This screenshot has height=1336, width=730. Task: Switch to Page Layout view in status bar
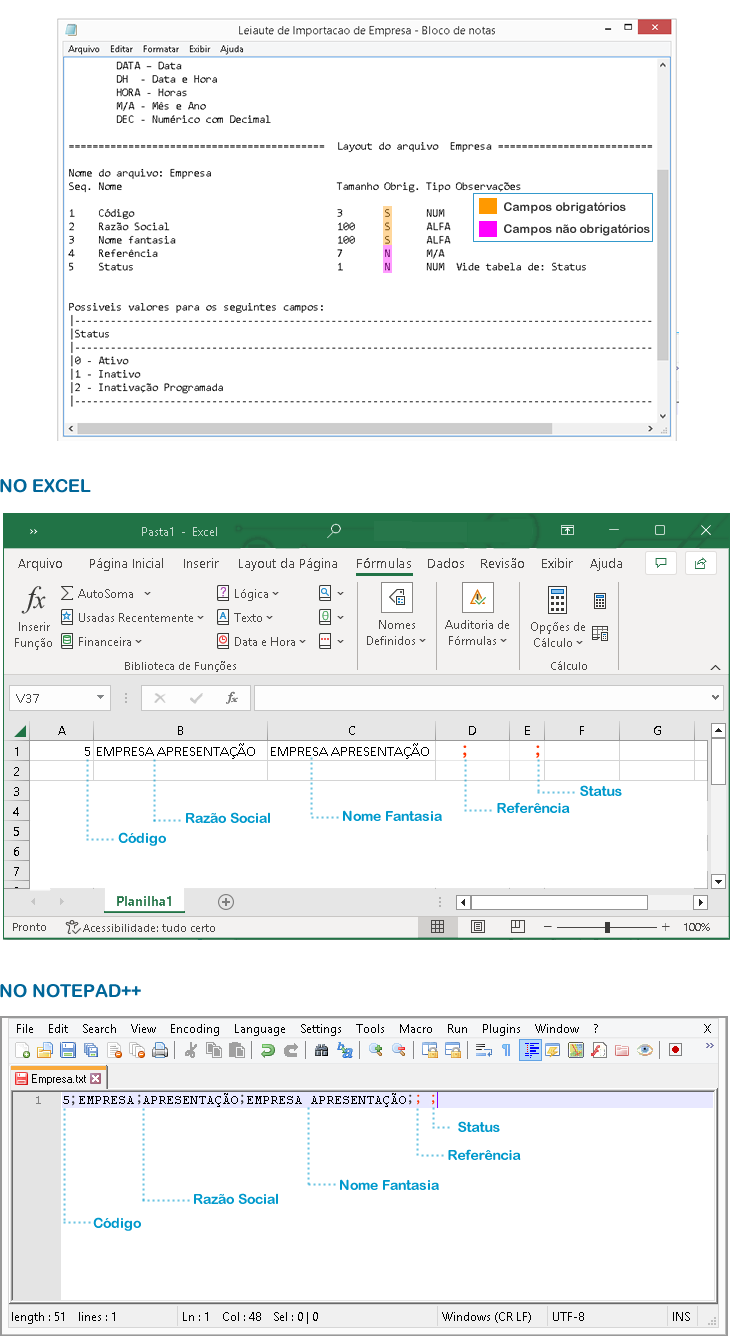coord(478,928)
